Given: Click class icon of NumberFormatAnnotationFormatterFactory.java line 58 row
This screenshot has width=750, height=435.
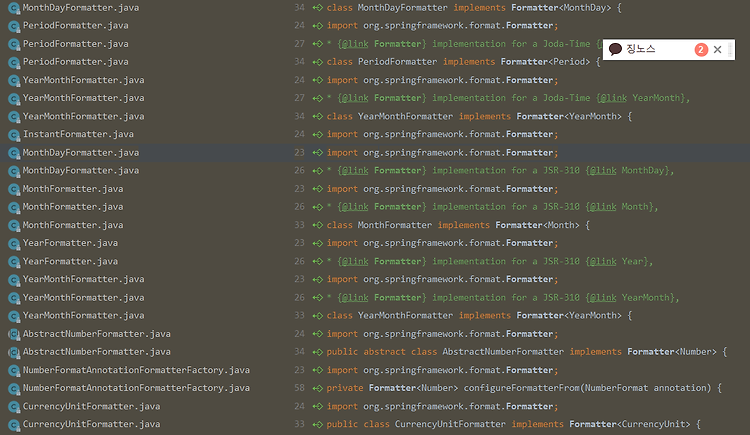Looking at the screenshot, I should pos(14,389).
